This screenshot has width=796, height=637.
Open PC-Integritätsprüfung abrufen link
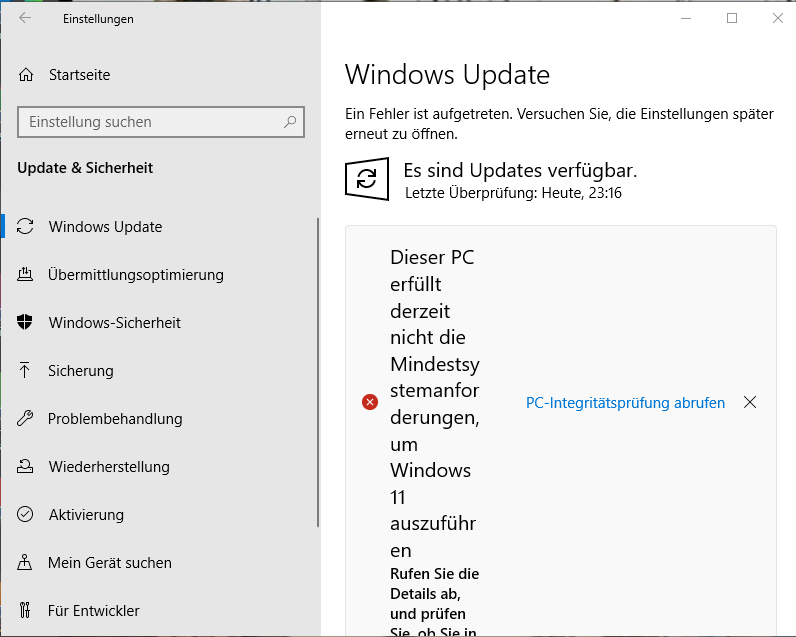pyautogui.click(x=625, y=403)
